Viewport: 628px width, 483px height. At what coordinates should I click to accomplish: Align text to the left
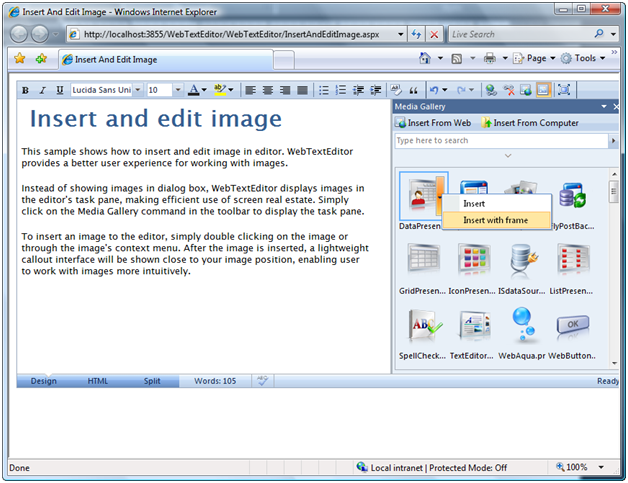[x=251, y=90]
